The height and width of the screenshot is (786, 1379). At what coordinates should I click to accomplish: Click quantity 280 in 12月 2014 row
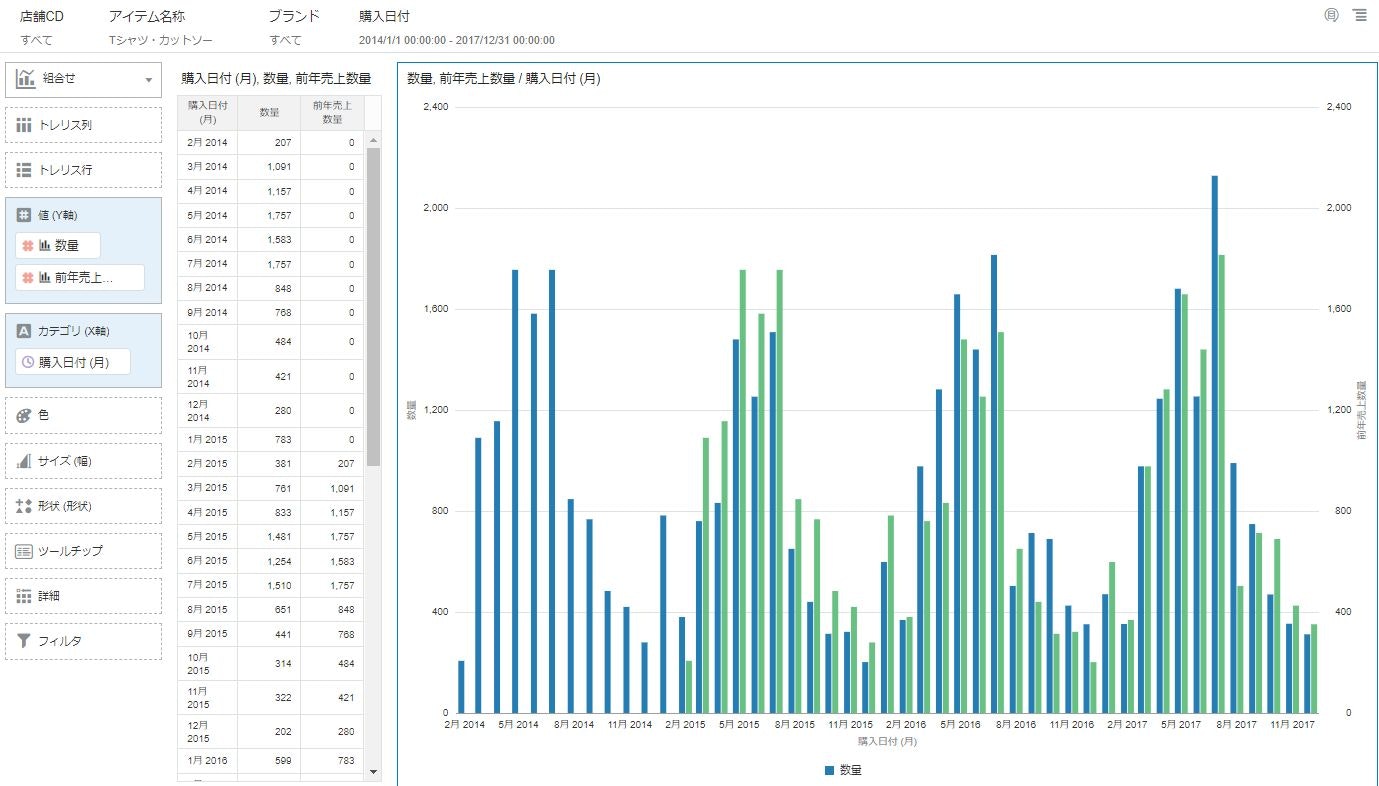tap(282, 411)
